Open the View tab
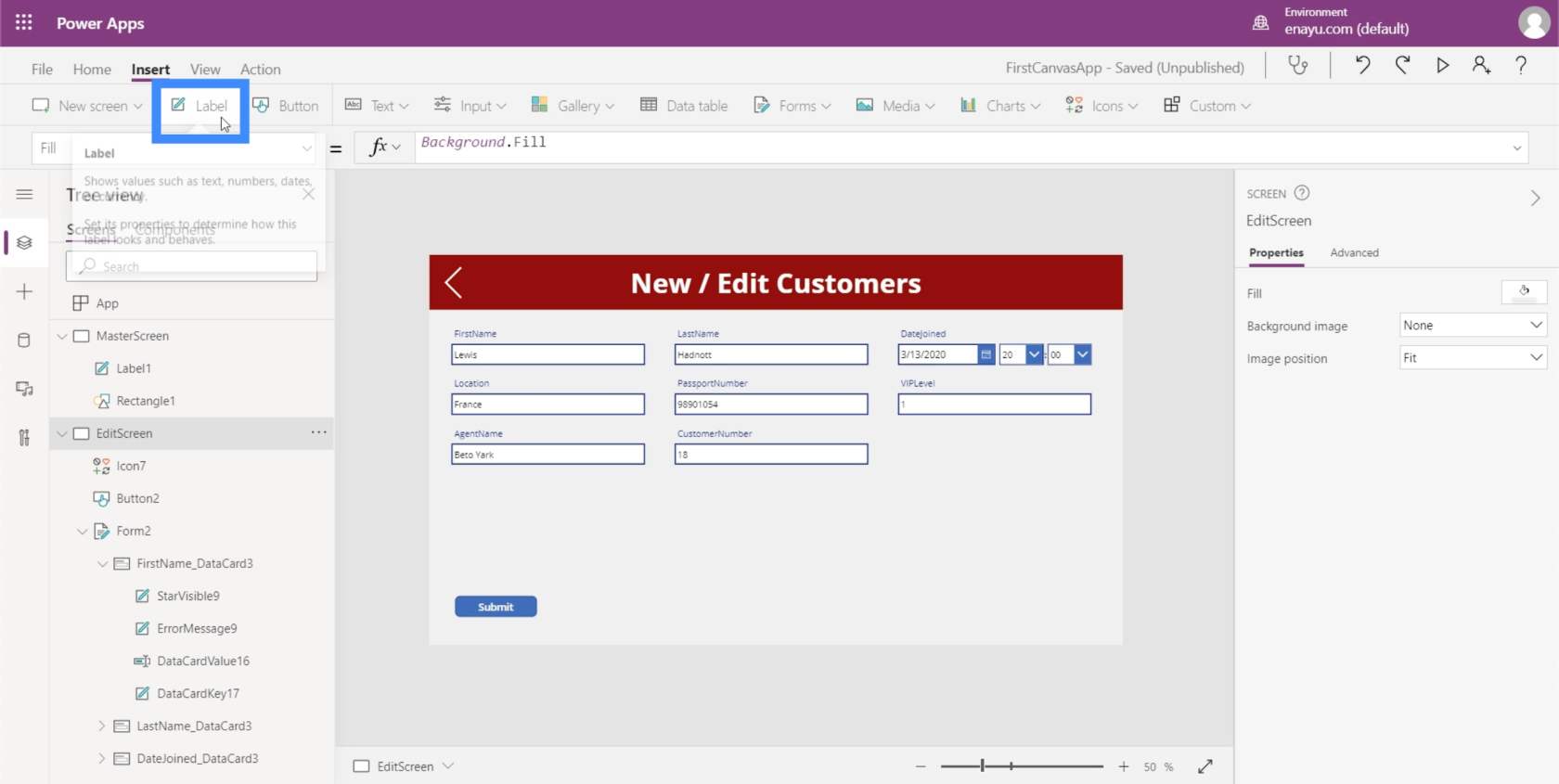The image size is (1559, 784). pyautogui.click(x=205, y=69)
